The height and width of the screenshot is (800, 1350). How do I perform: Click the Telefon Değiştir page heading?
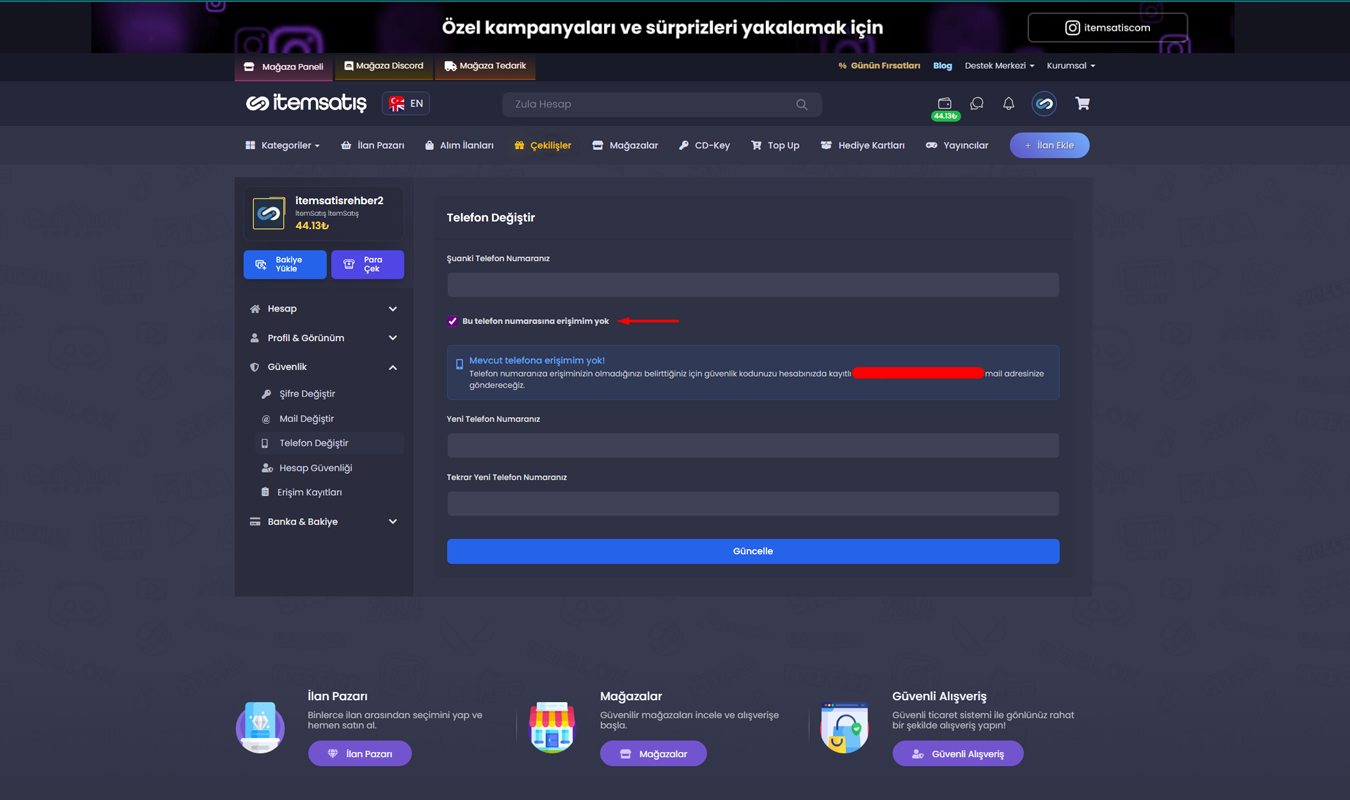click(491, 218)
